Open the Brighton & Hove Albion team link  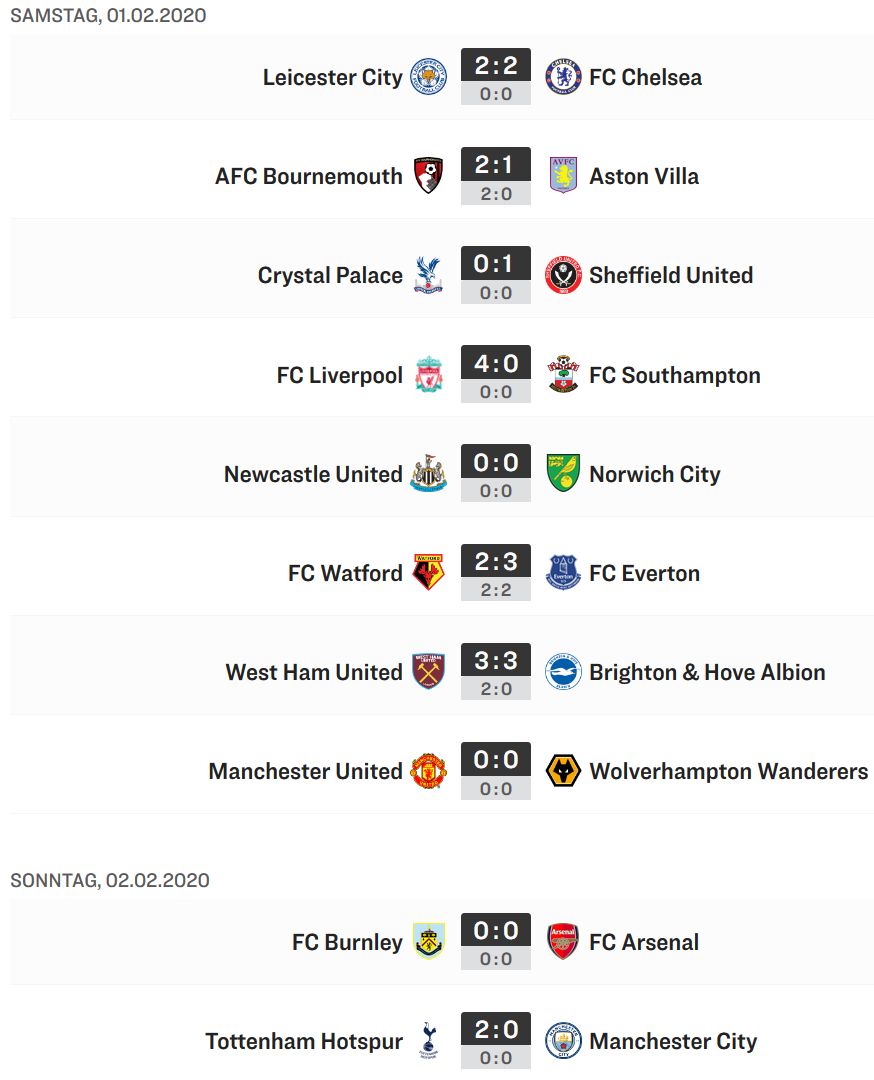pyautogui.click(x=707, y=672)
